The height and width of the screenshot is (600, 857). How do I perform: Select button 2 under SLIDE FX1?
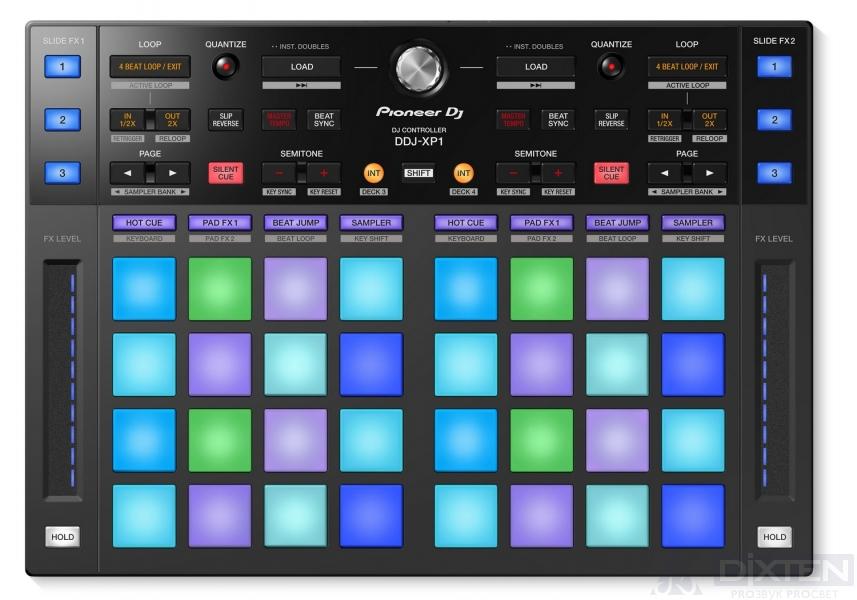click(x=62, y=120)
